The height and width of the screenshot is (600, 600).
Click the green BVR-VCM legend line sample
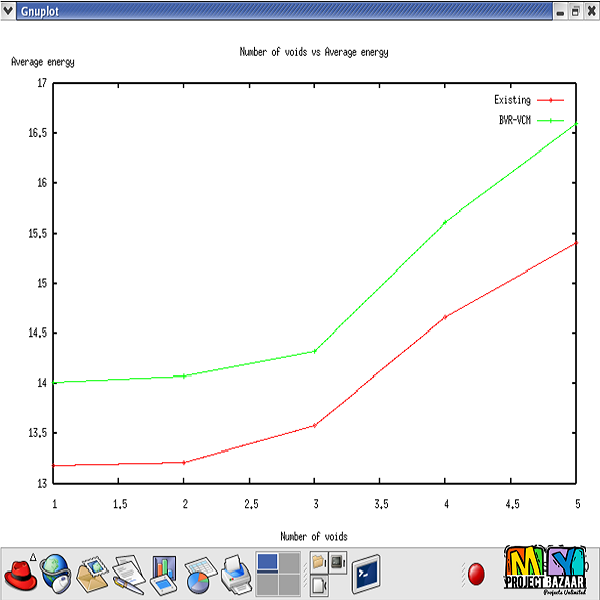click(x=551, y=120)
